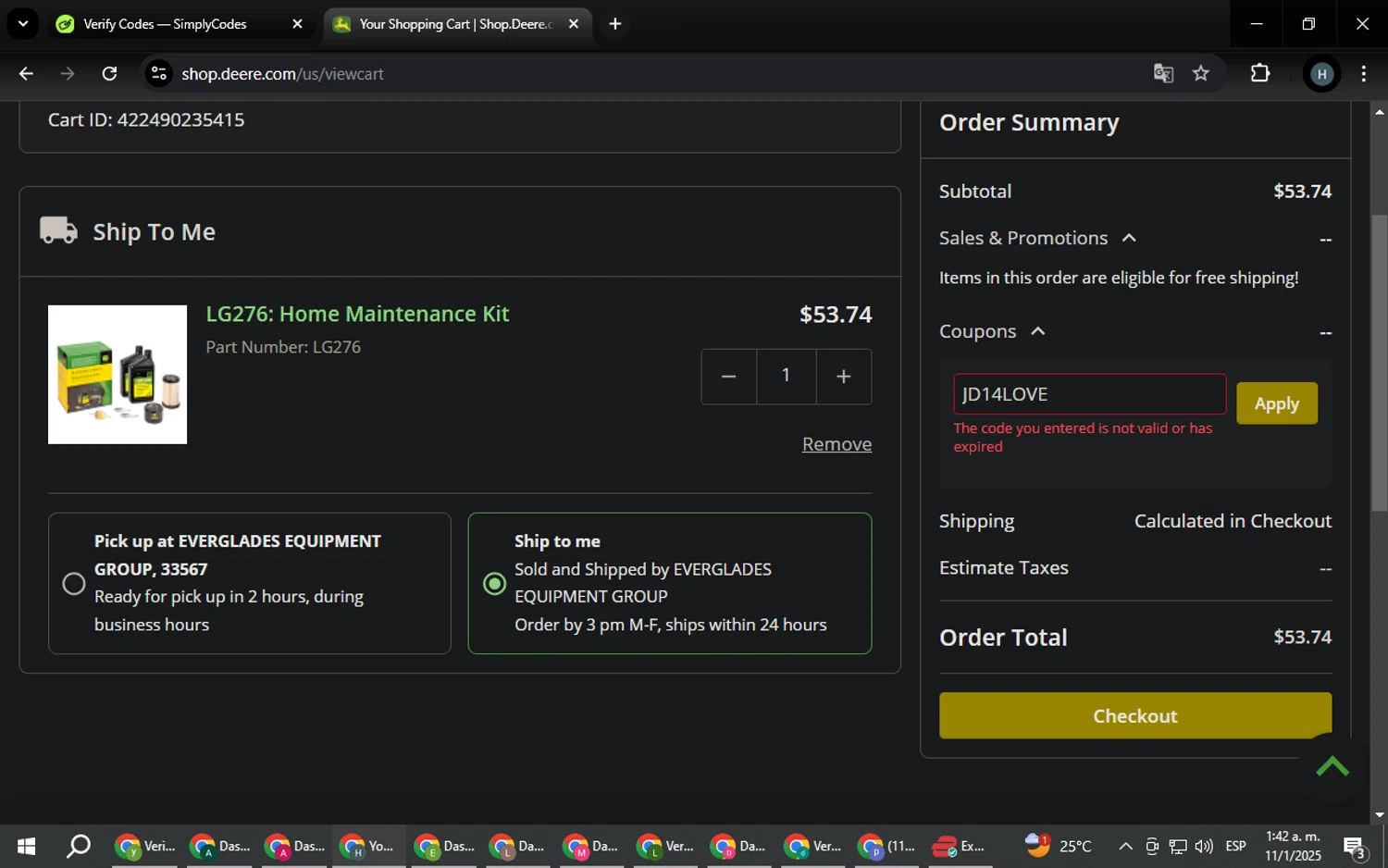The height and width of the screenshot is (868, 1388).
Task: Translate this page icon
Action: pos(1163,74)
